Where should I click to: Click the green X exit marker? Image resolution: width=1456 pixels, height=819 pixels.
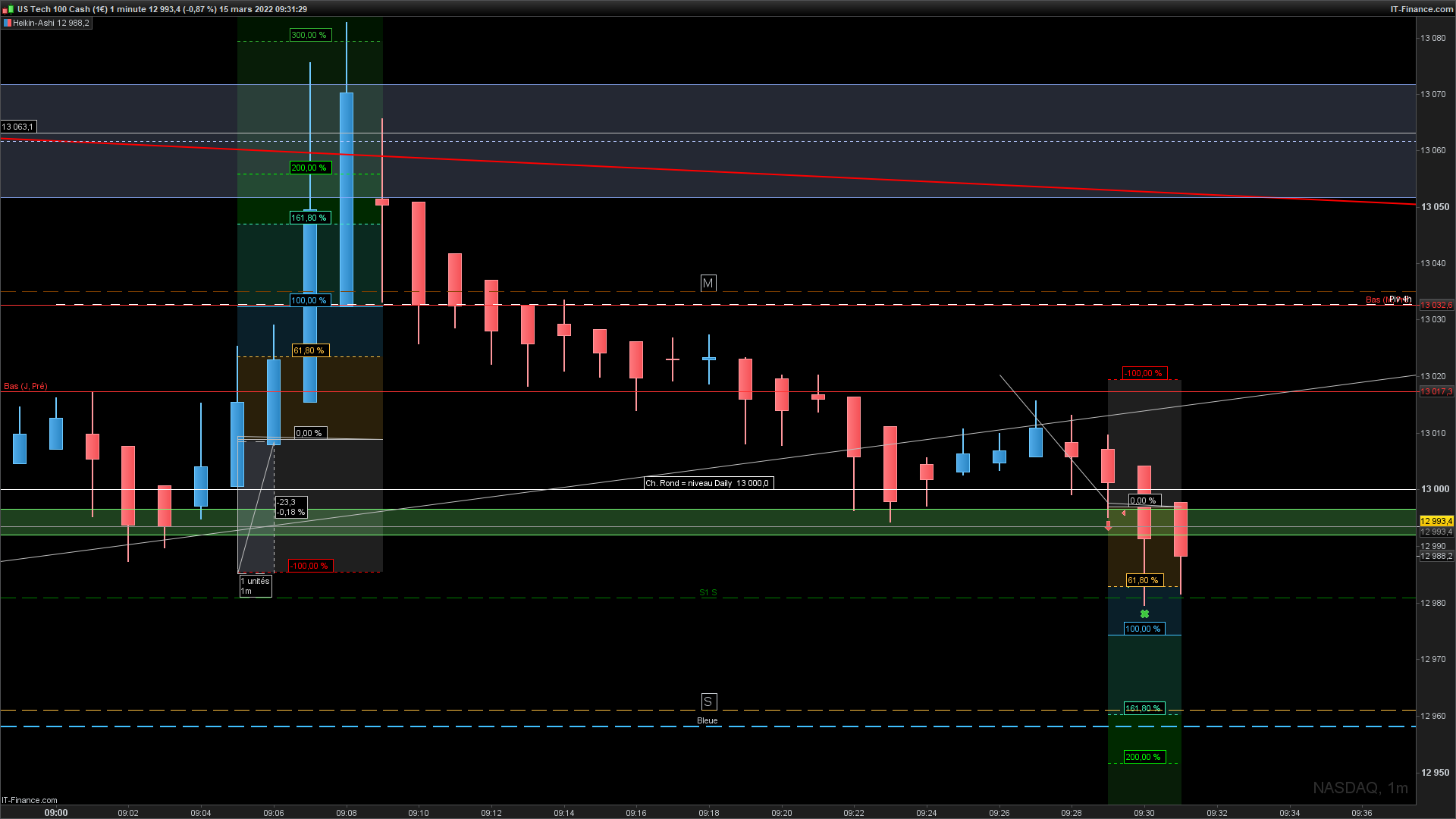tap(1144, 613)
